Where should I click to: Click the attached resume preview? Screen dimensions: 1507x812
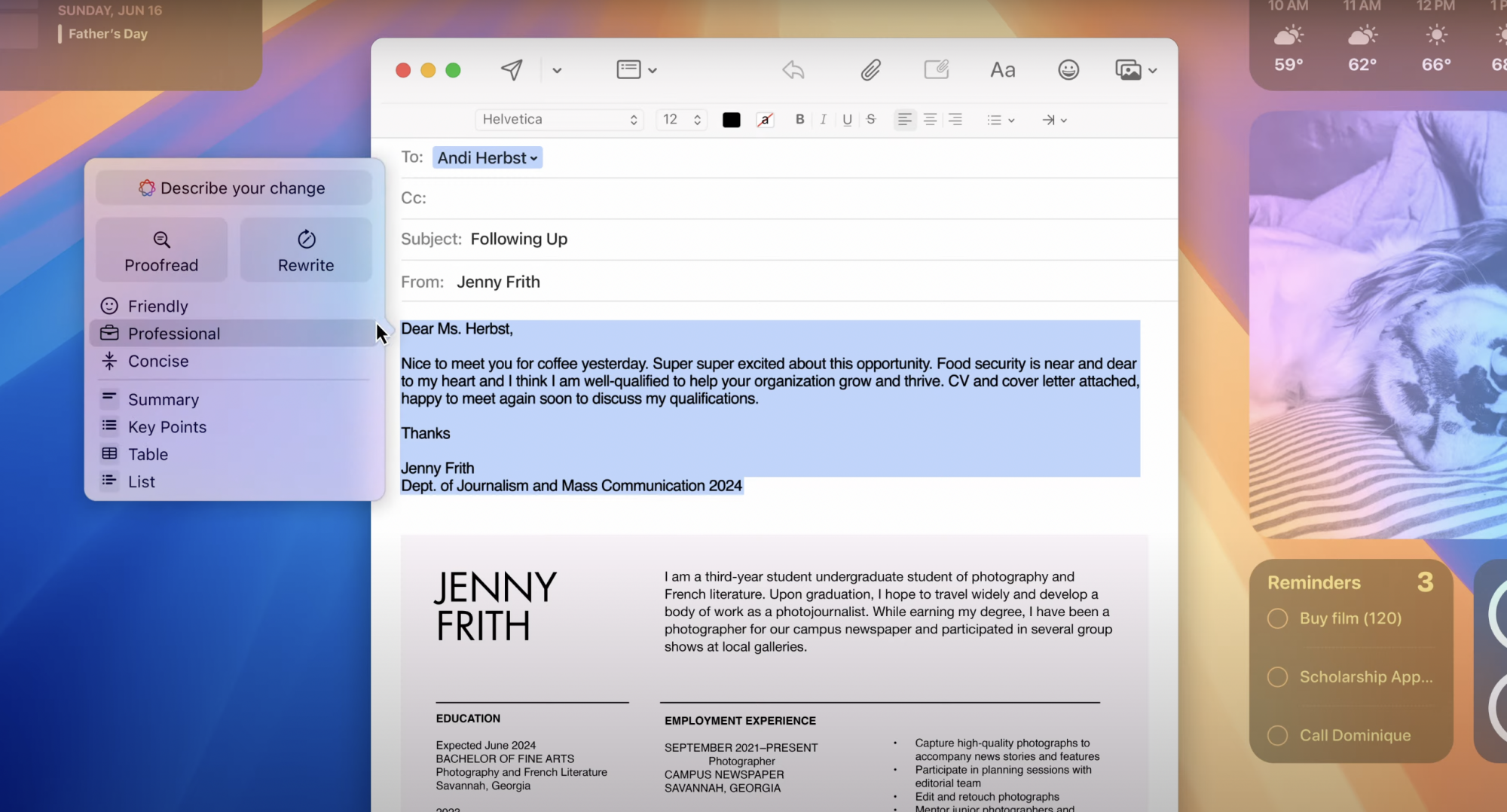click(774, 673)
